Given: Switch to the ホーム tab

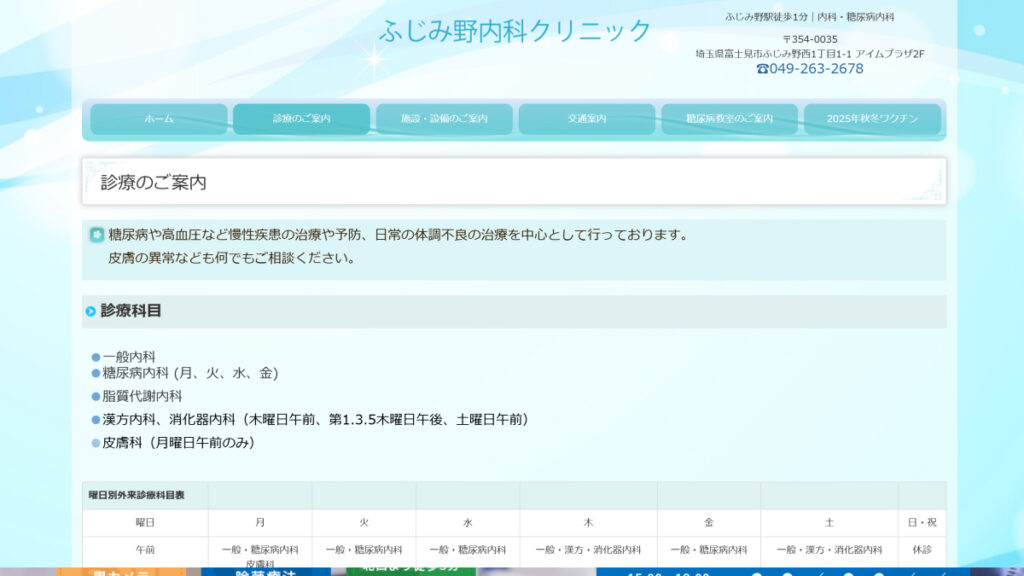Looking at the screenshot, I should [x=160, y=118].
